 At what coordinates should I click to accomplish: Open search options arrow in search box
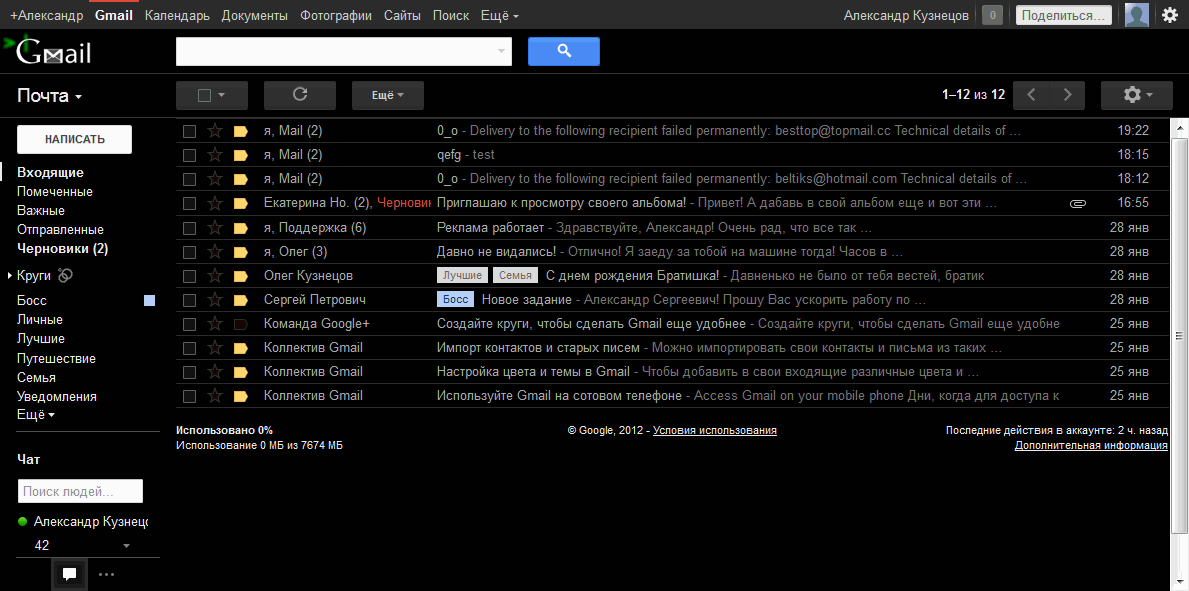click(500, 51)
